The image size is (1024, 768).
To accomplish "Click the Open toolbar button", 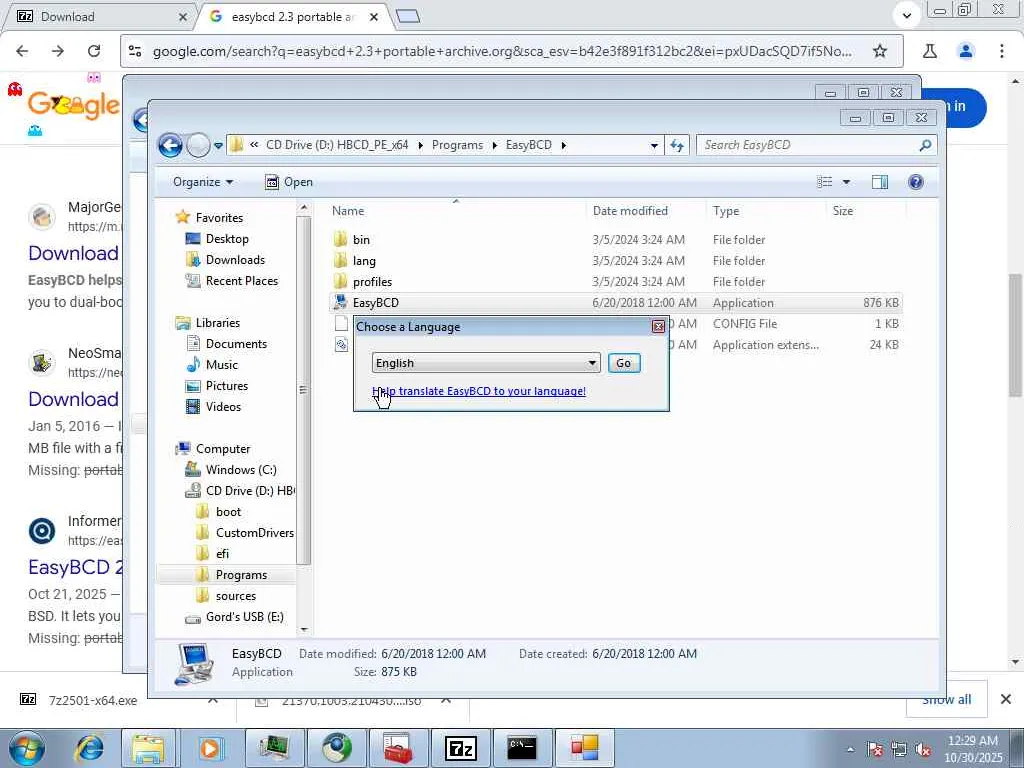I will 289,182.
